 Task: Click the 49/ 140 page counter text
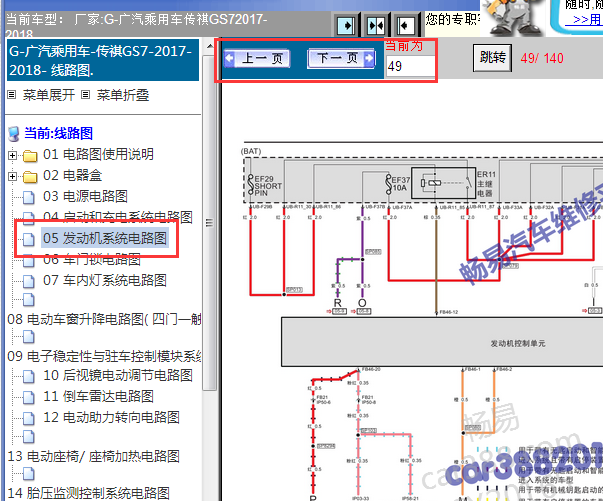coord(542,58)
